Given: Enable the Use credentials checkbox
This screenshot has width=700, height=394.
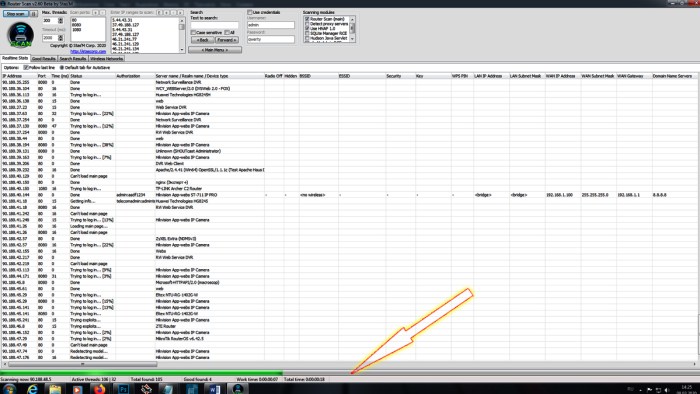Looking at the screenshot, I should click(x=250, y=12).
